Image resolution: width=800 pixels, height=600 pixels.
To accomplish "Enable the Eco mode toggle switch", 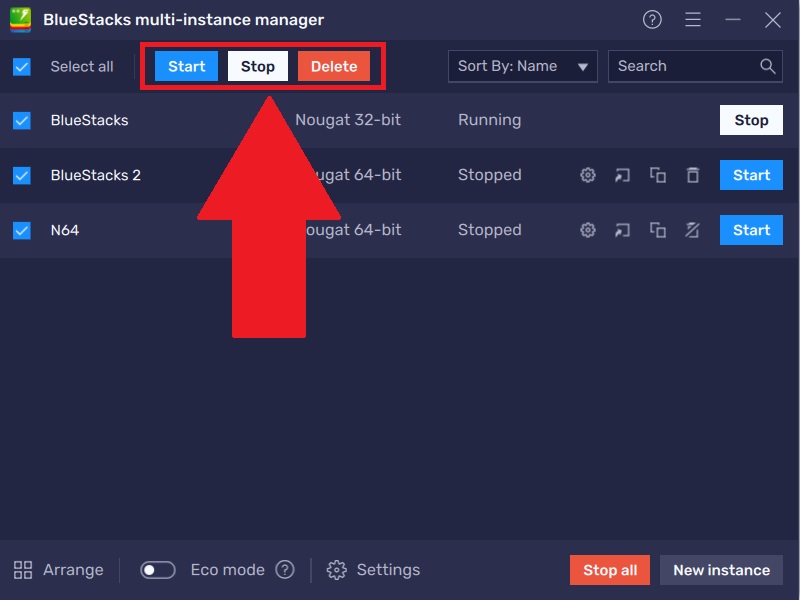I will [158, 570].
